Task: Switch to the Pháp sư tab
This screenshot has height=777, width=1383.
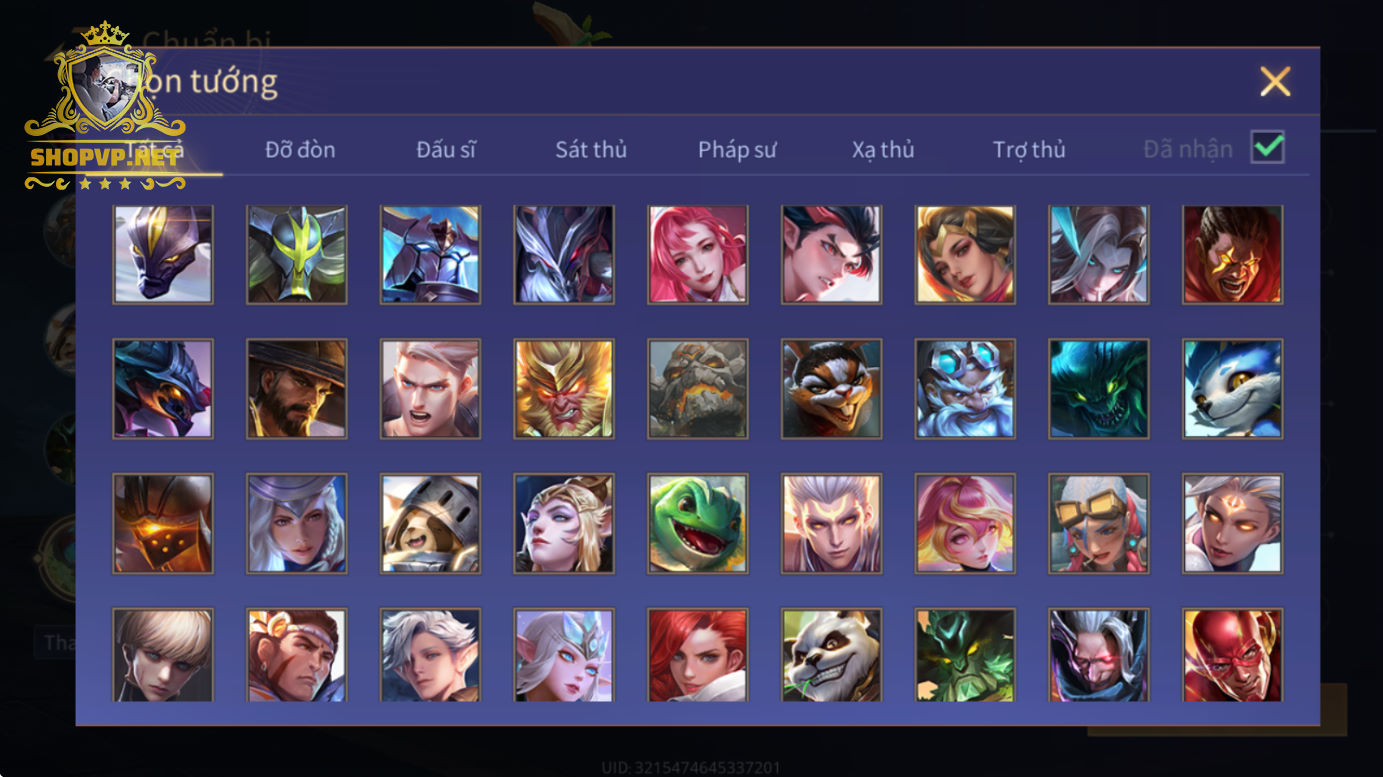Action: [x=737, y=150]
